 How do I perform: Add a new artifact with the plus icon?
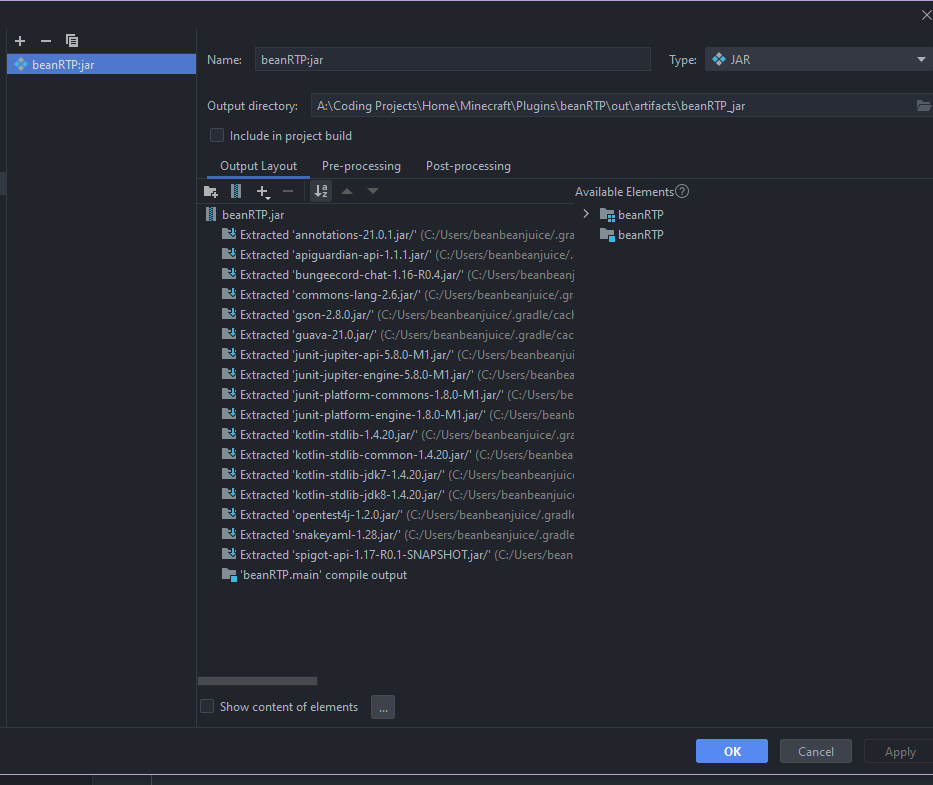coord(19,41)
